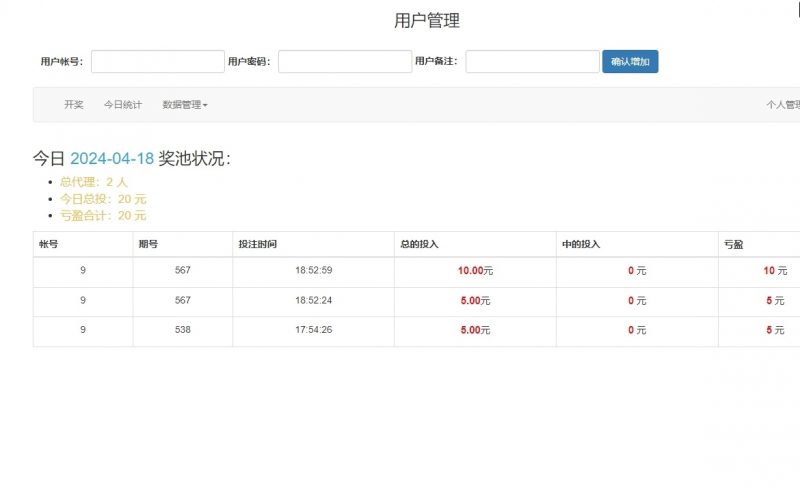Click the 总代理：2 人 list item
The image size is (800, 488).
(94, 182)
